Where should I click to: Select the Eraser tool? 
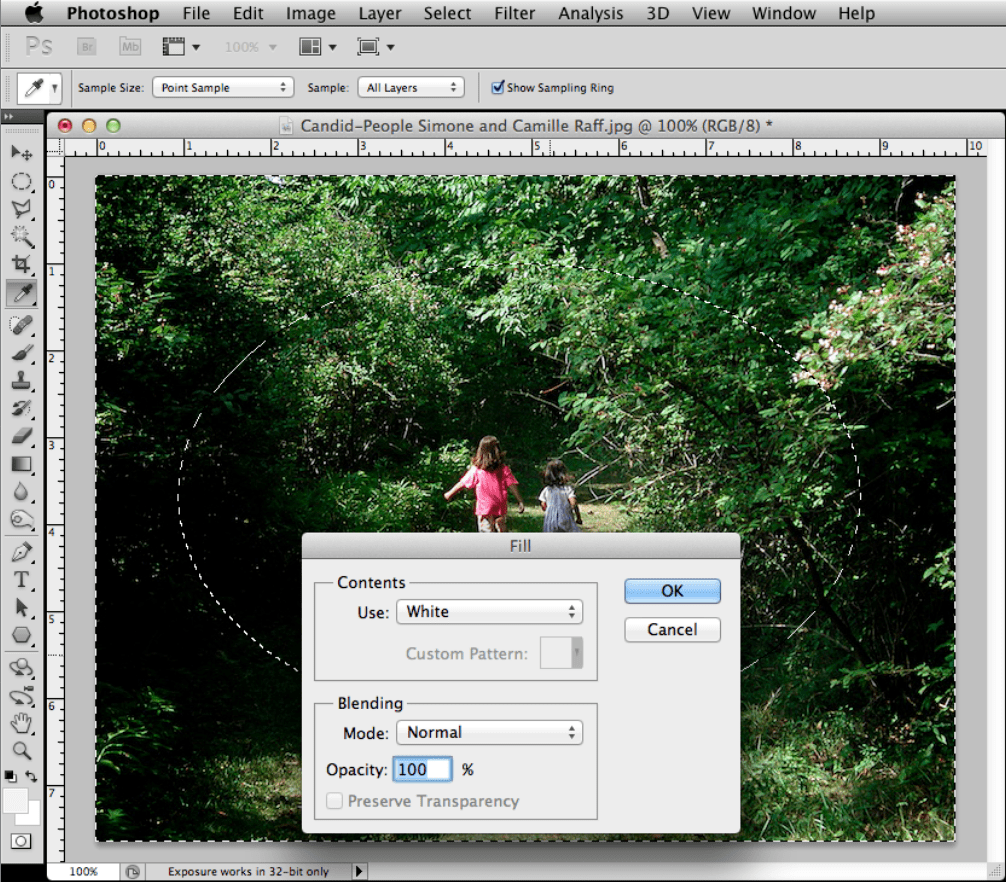point(21,436)
